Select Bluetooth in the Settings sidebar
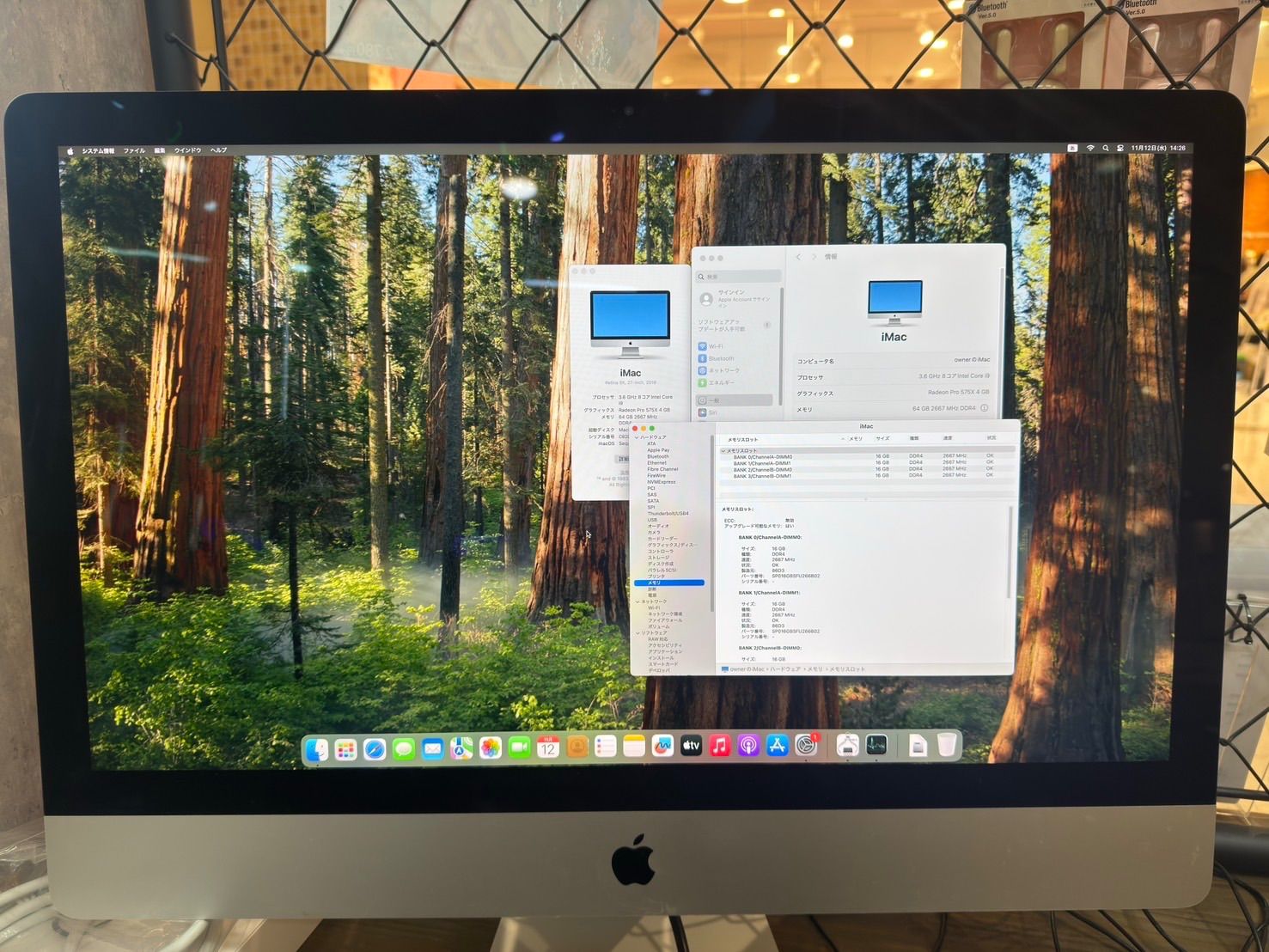The width and height of the screenshot is (1269, 952). coord(718,358)
